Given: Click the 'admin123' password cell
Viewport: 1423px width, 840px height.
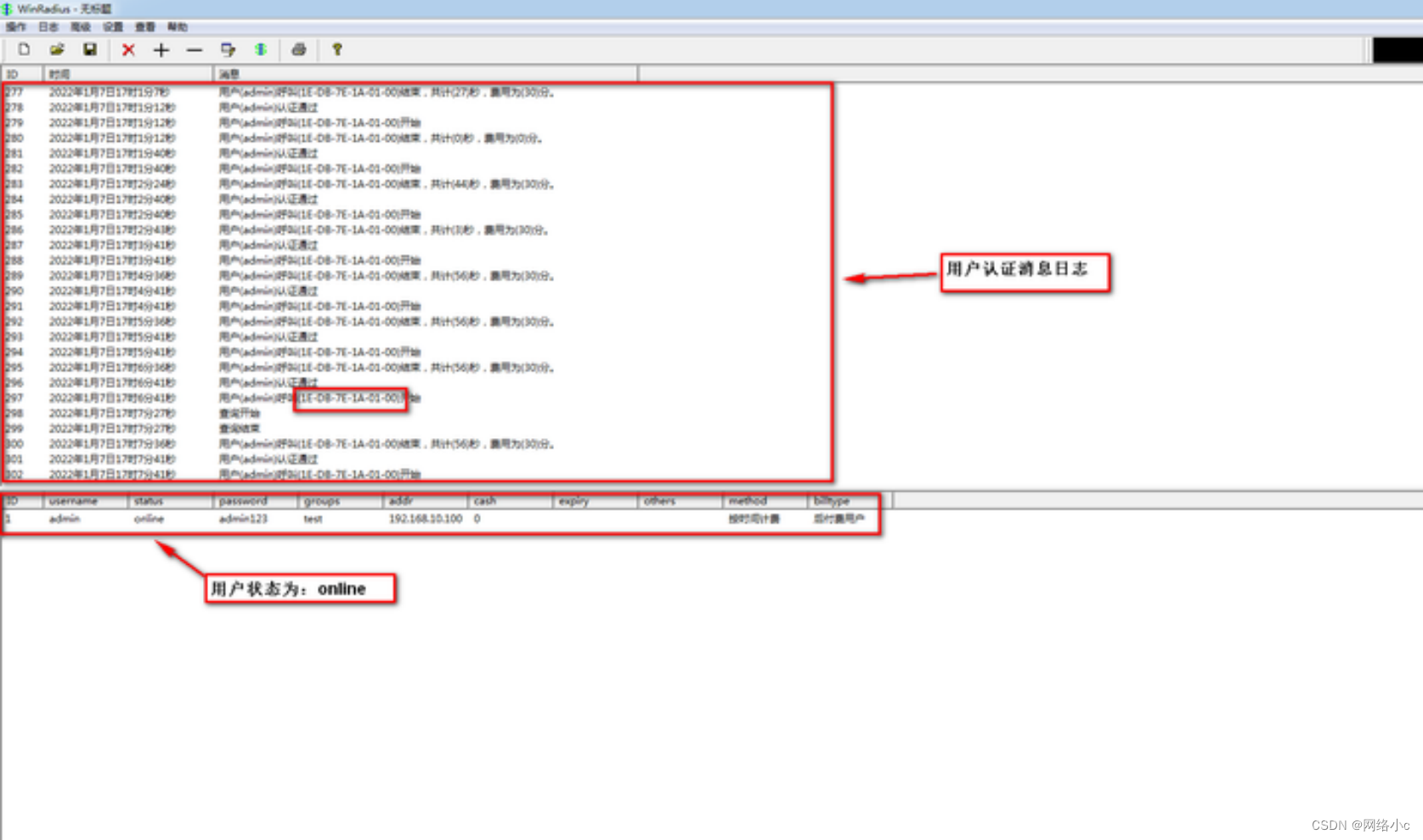Looking at the screenshot, I should click(x=243, y=519).
